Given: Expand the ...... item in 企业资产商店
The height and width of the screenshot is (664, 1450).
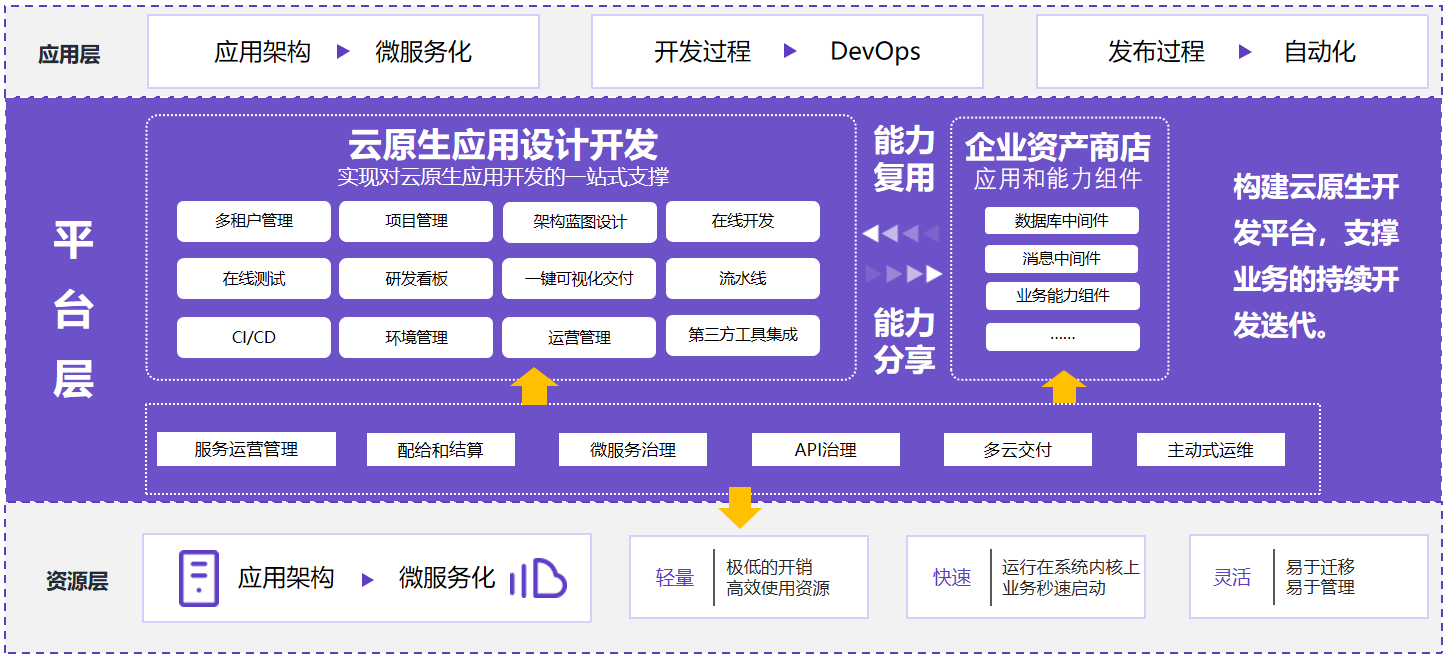Looking at the screenshot, I should (1062, 337).
